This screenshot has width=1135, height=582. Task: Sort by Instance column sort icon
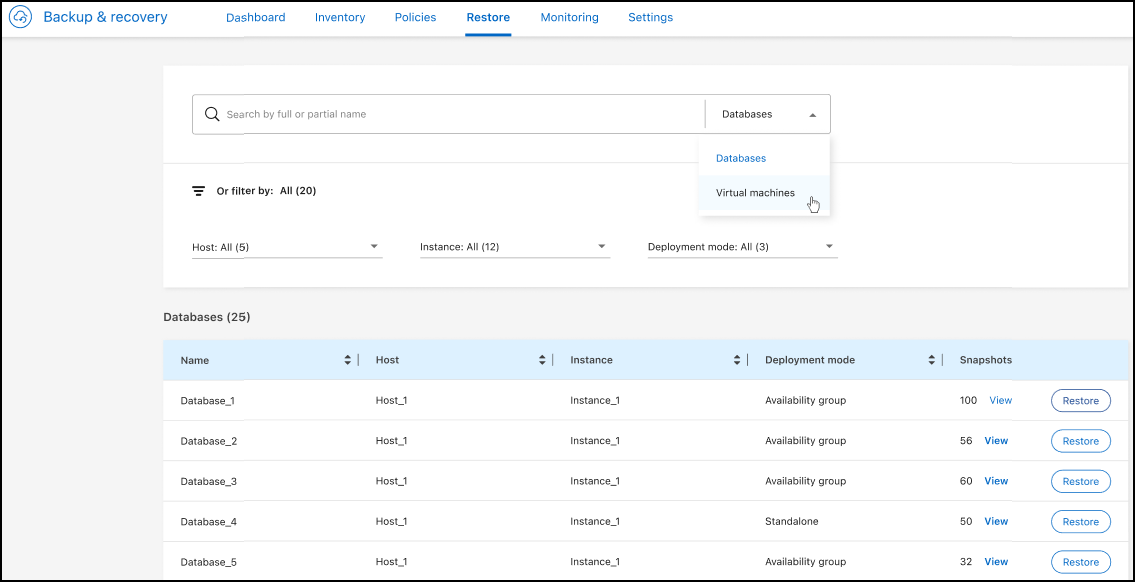coord(737,360)
